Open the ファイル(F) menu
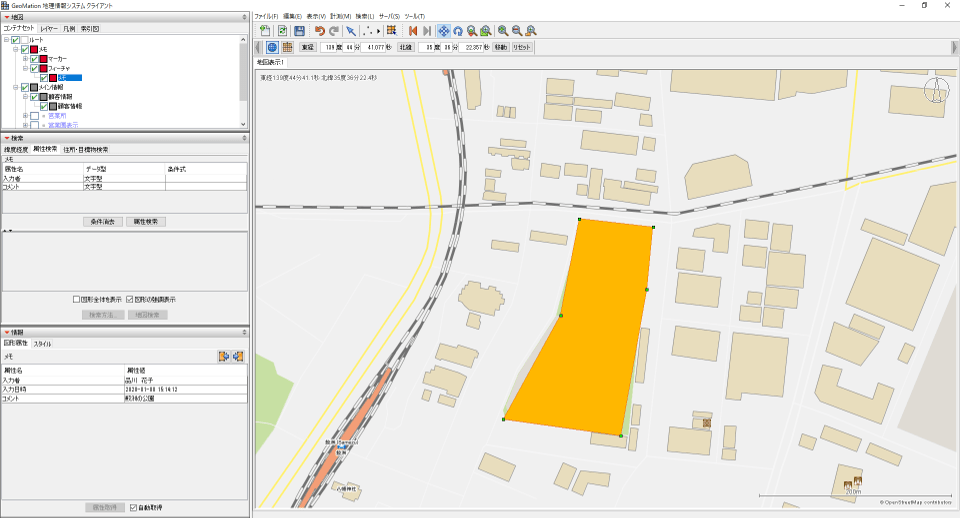 [x=266, y=16]
